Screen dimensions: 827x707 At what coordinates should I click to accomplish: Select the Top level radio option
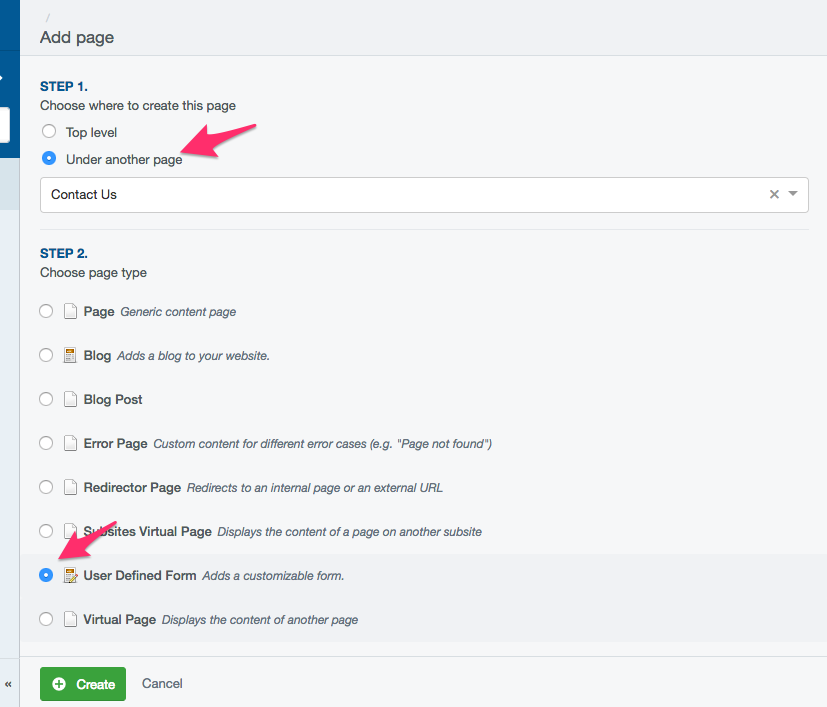click(48, 132)
